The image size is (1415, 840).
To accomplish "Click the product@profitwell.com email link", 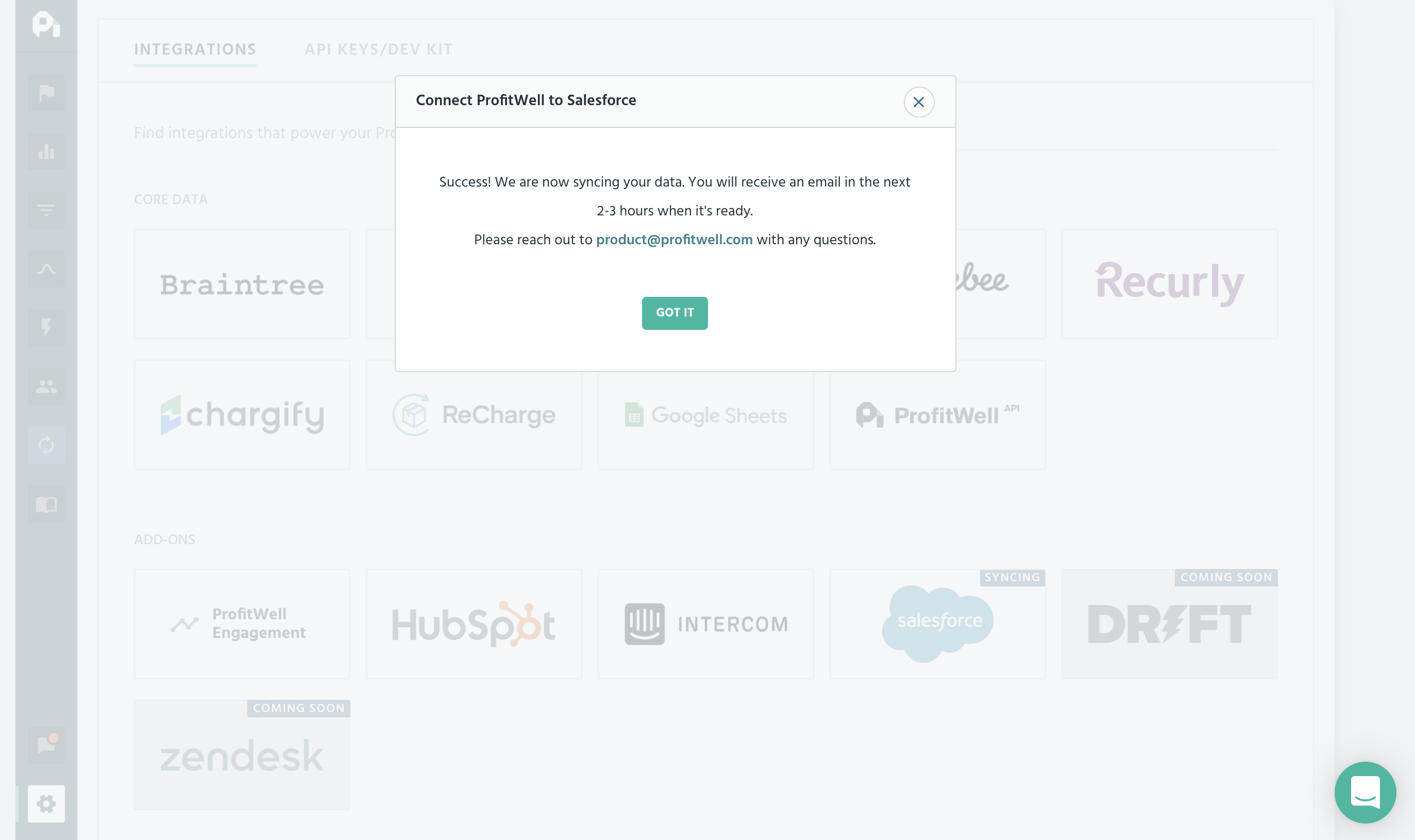I will point(674,240).
